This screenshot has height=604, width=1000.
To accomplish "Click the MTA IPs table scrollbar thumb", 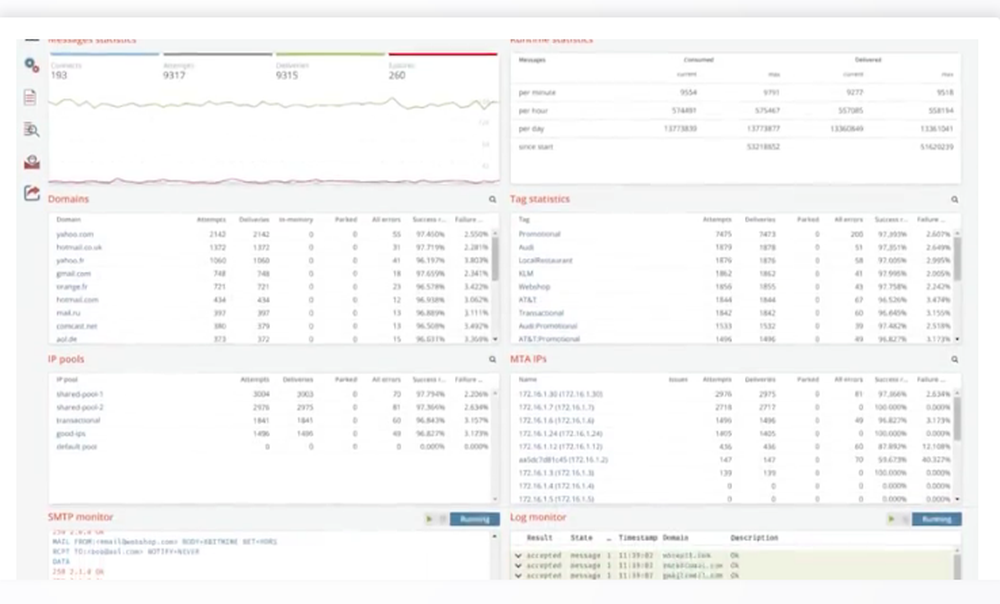I will [x=957, y=418].
